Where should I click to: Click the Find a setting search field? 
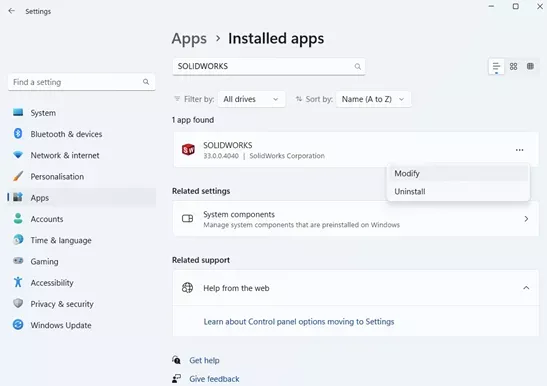point(81,82)
